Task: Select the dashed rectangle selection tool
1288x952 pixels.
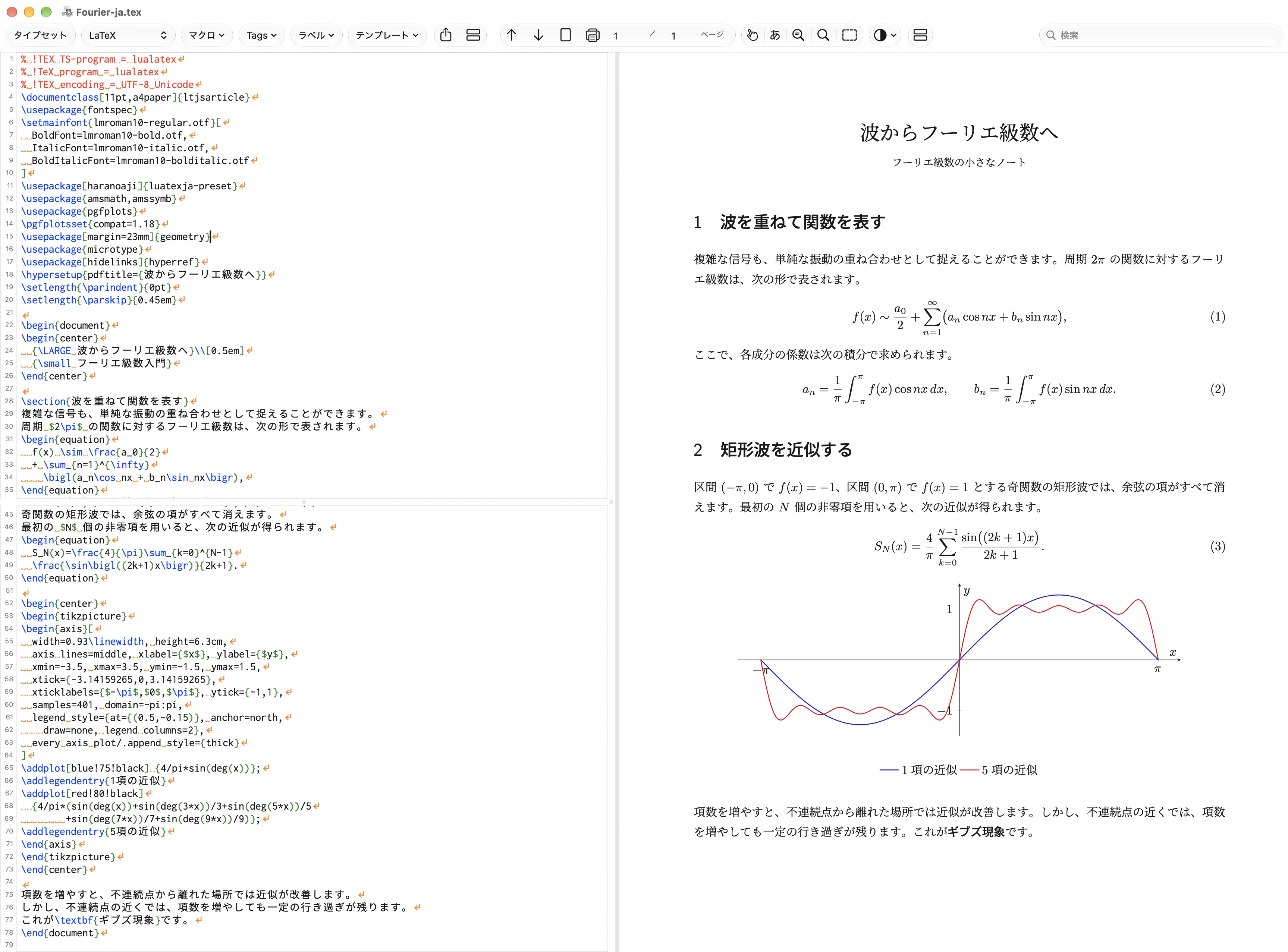Action: pos(849,35)
